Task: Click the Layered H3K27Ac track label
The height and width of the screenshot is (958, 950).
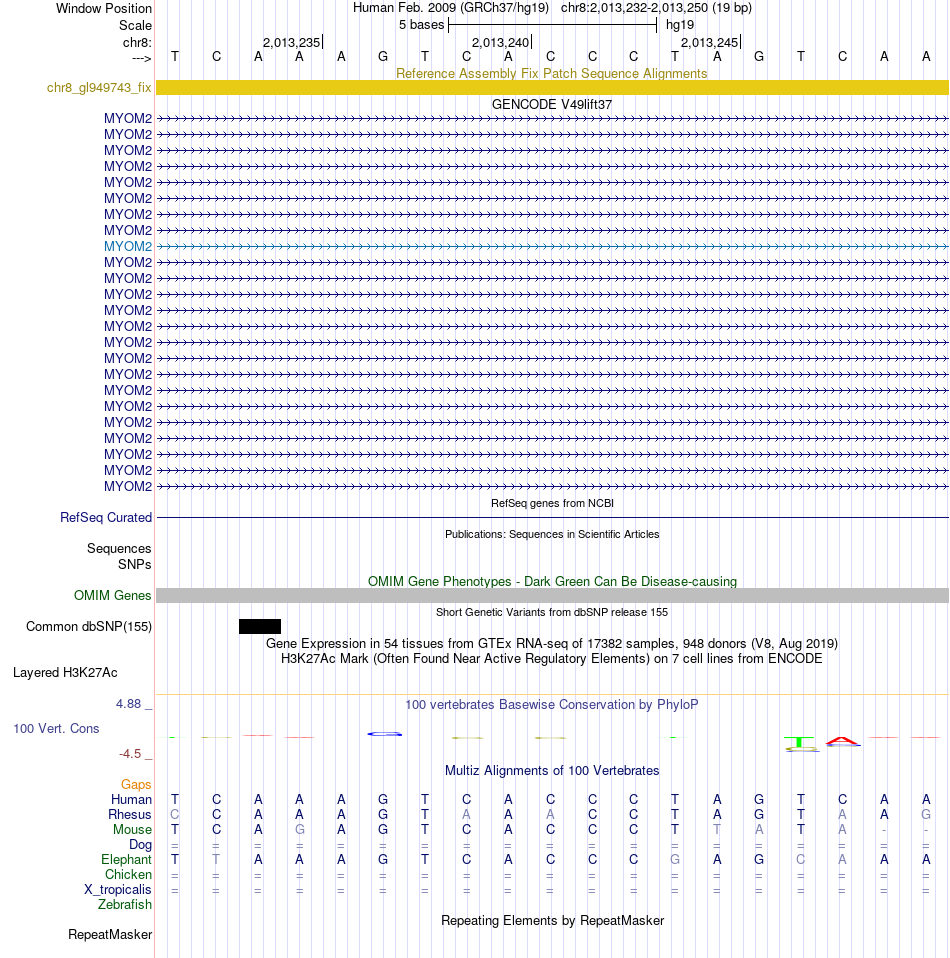Action: click(x=65, y=673)
